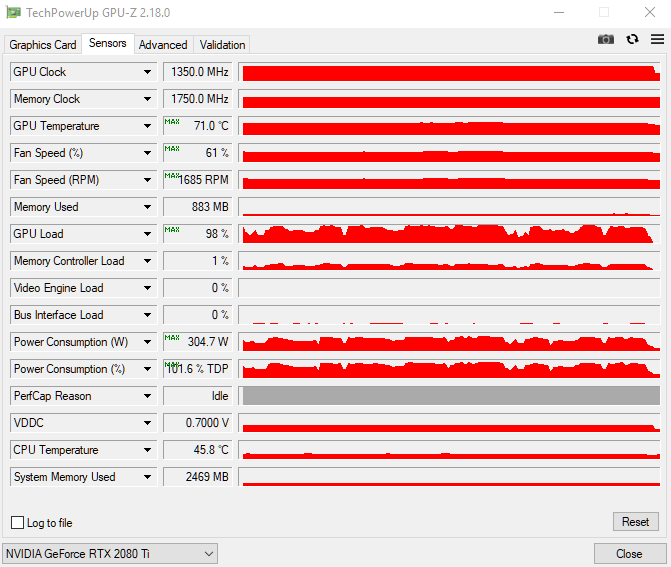
Task: Open the GPU Load sensor dropdown
Action: pyautogui.click(x=83, y=234)
